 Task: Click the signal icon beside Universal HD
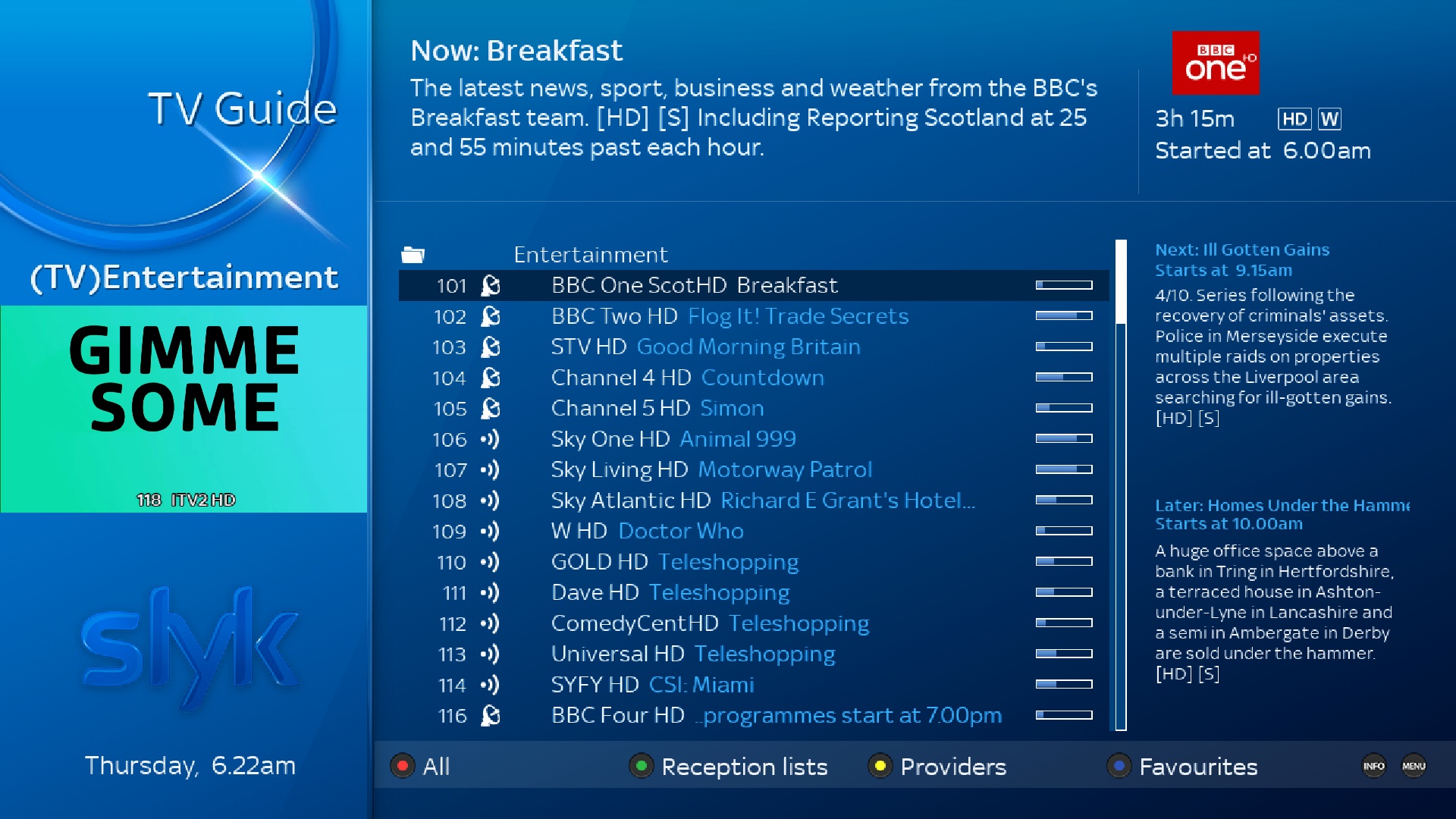pyautogui.click(x=490, y=654)
